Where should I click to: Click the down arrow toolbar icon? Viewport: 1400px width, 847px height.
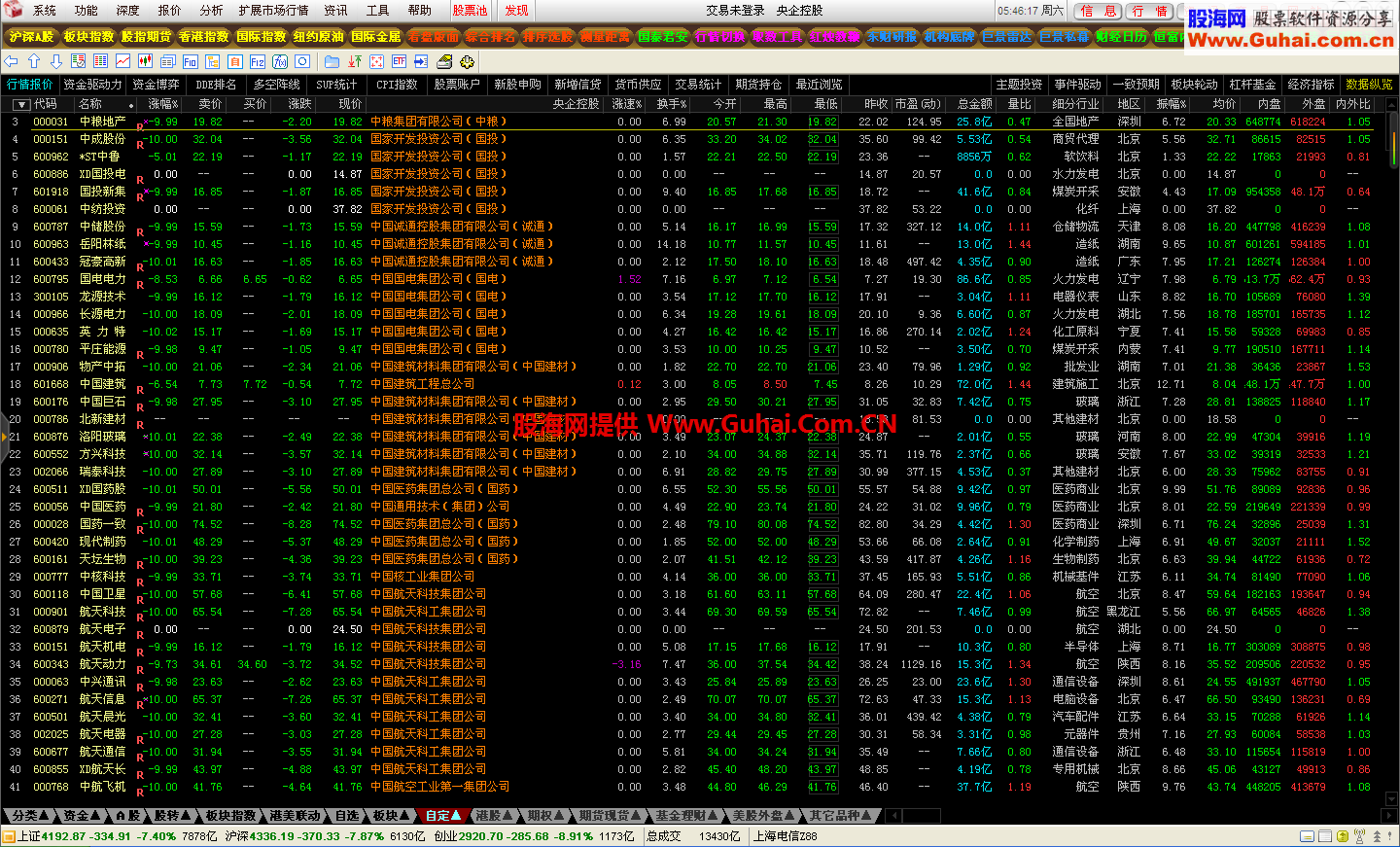point(56,61)
